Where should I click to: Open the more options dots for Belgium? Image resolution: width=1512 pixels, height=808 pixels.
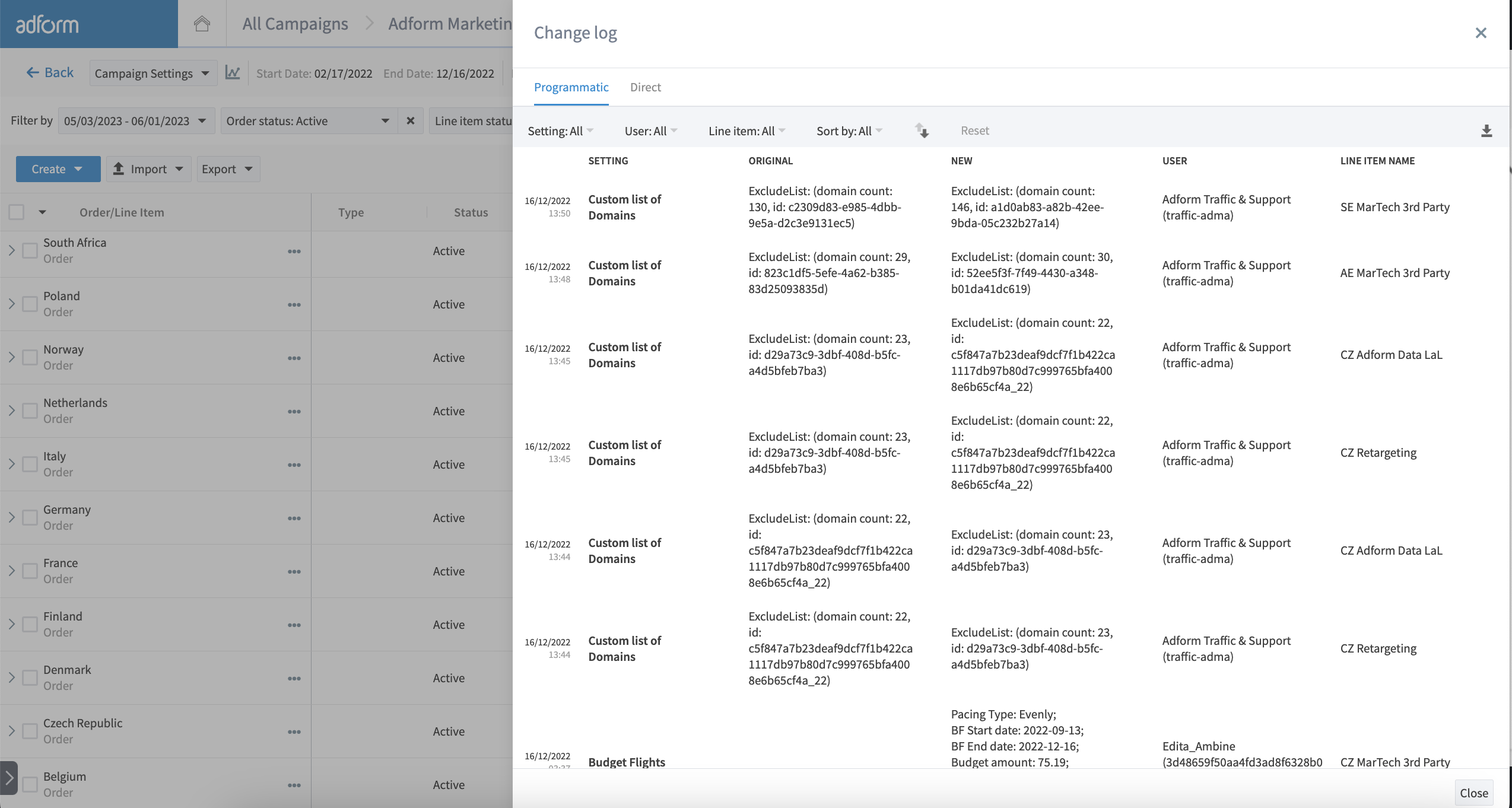(x=294, y=785)
